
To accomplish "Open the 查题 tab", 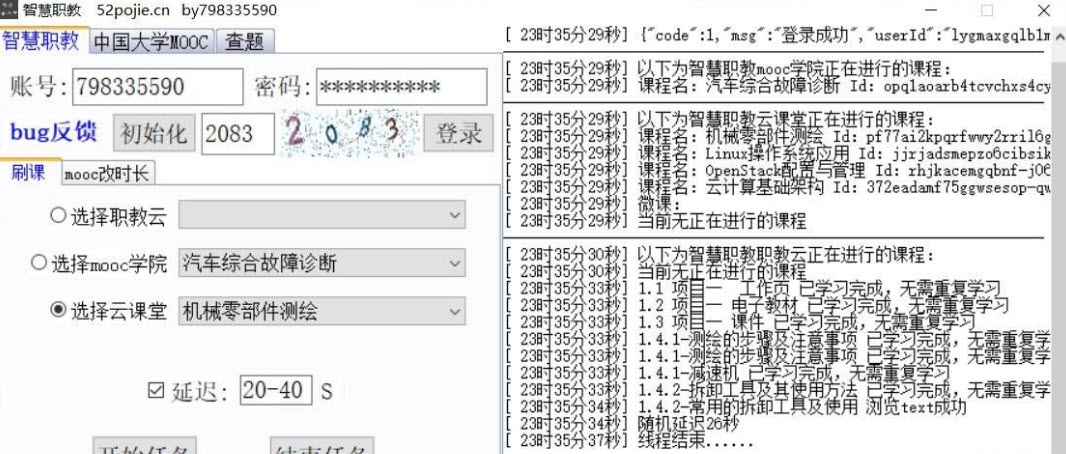I will coord(245,41).
